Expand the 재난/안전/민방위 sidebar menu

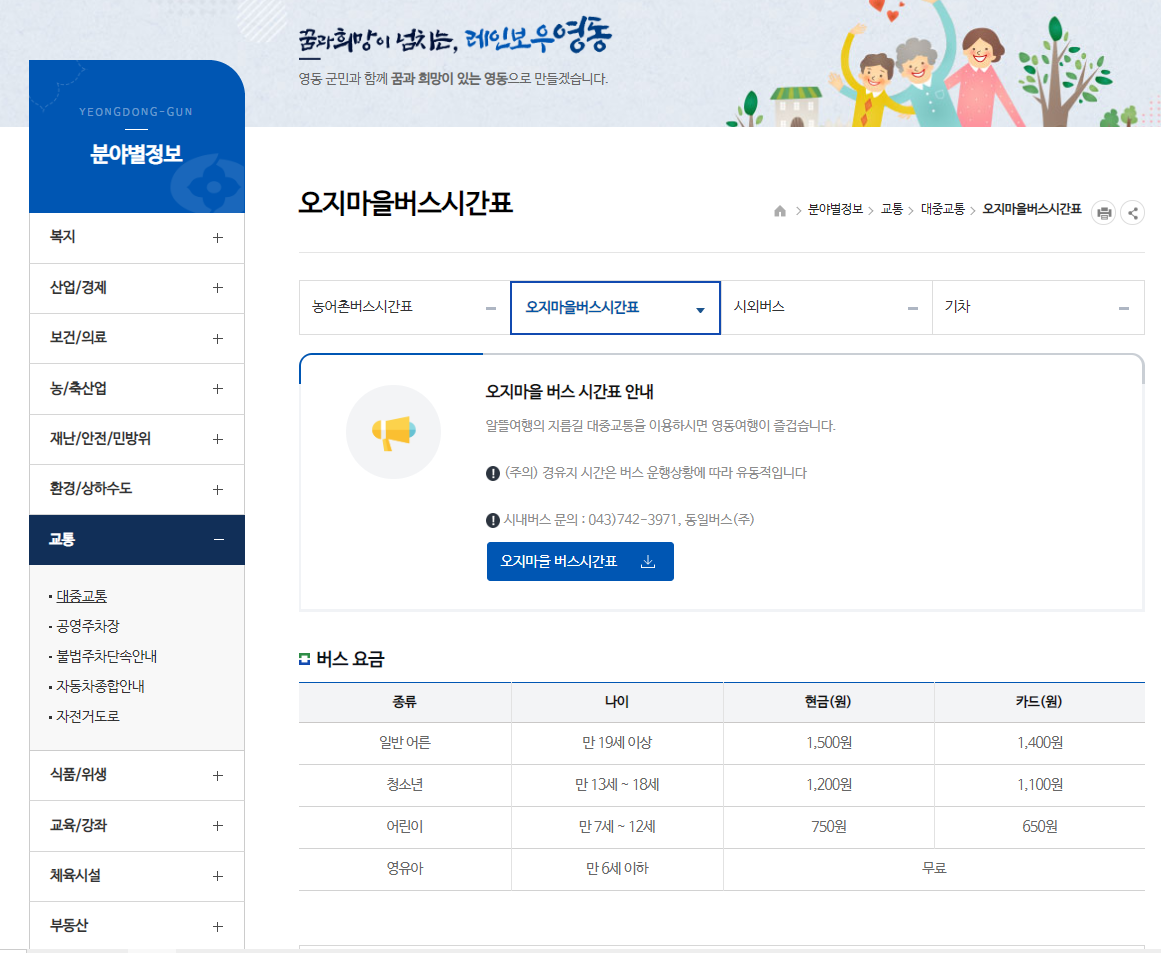tap(137, 439)
